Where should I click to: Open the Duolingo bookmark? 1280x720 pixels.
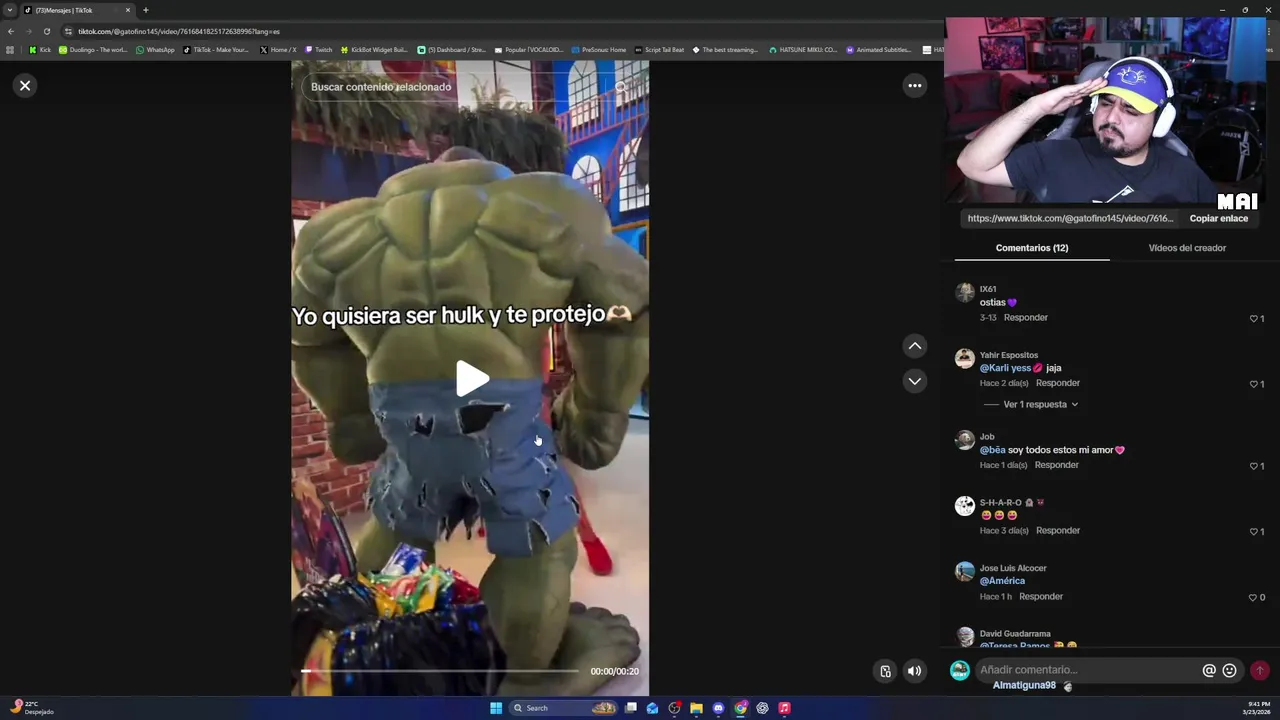(93, 50)
